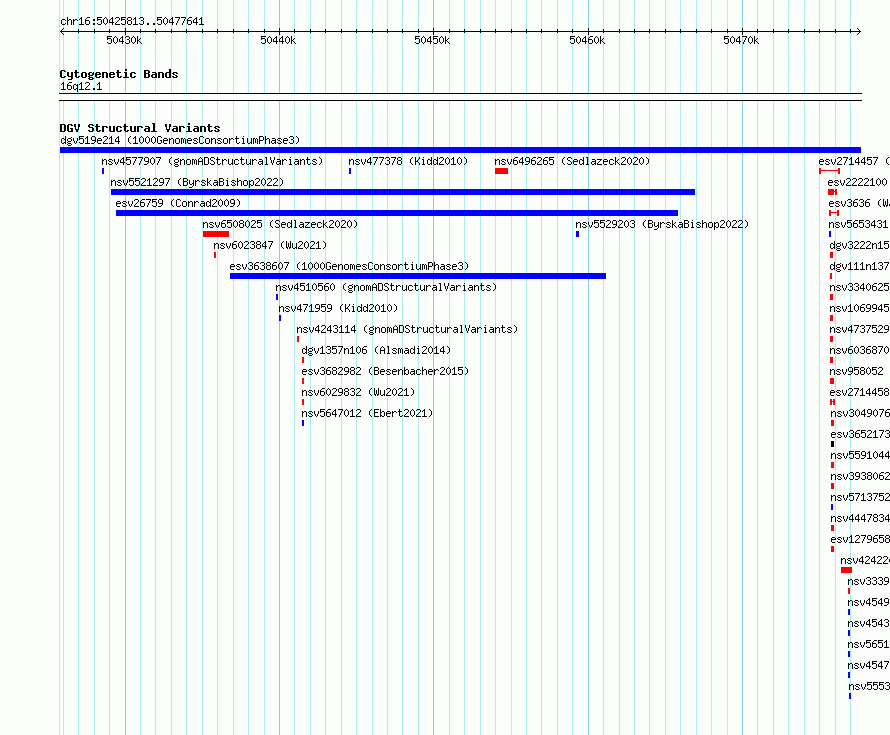
Task: Click the nsv5521297 (ByrskaBishop2022) label
Action: [197, 182]
